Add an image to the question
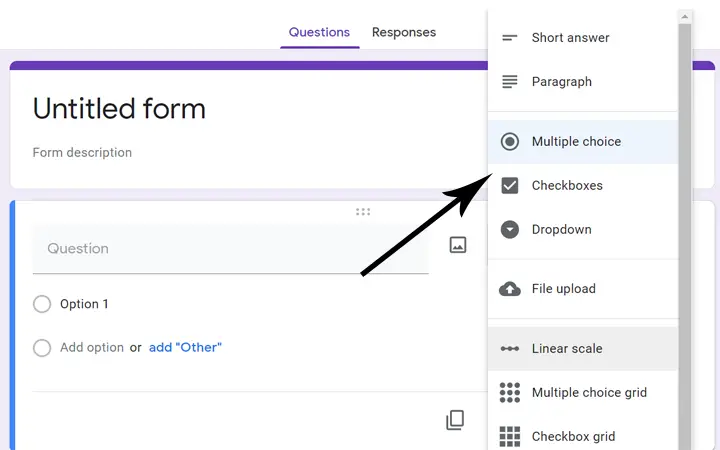720x450 pixels. 458,245
